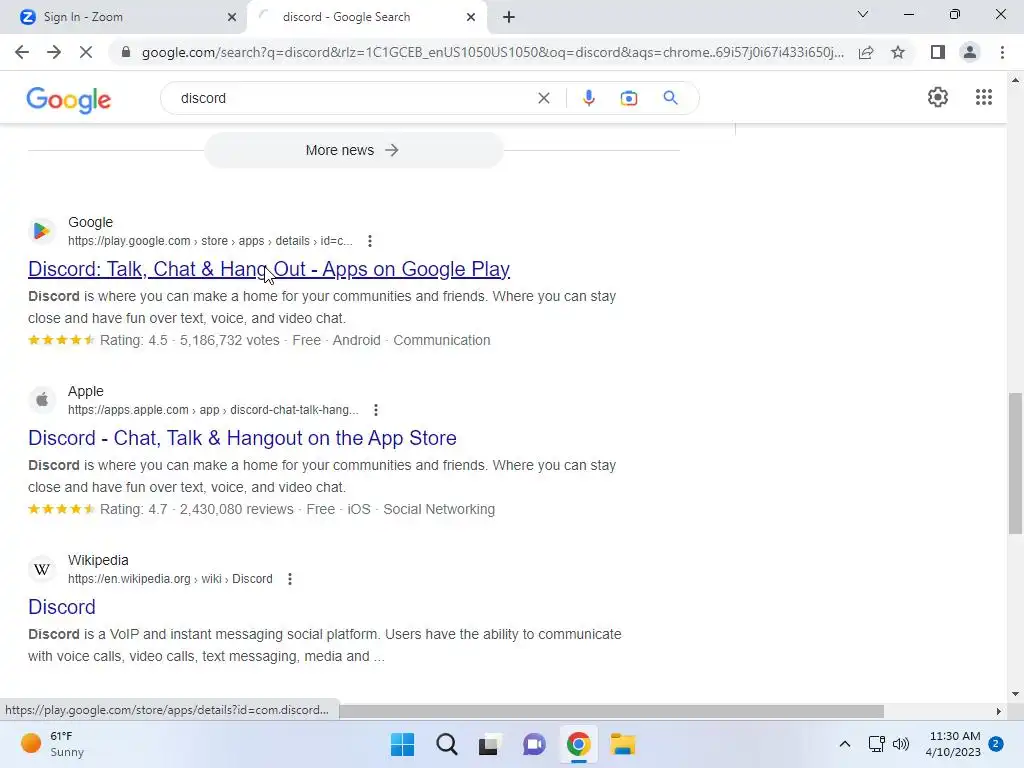Go to the Google logo homepage
This screenshot has height=768, width=1024.
(x=69, y=99)
